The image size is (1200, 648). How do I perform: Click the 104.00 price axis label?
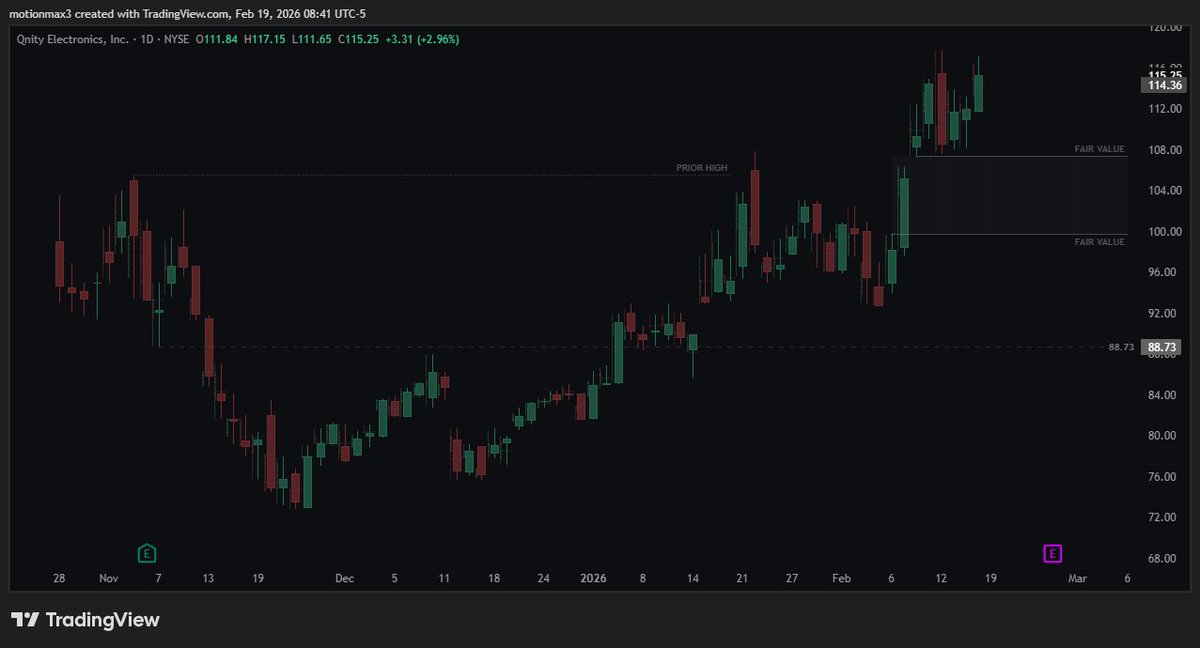coord(1165,191)
